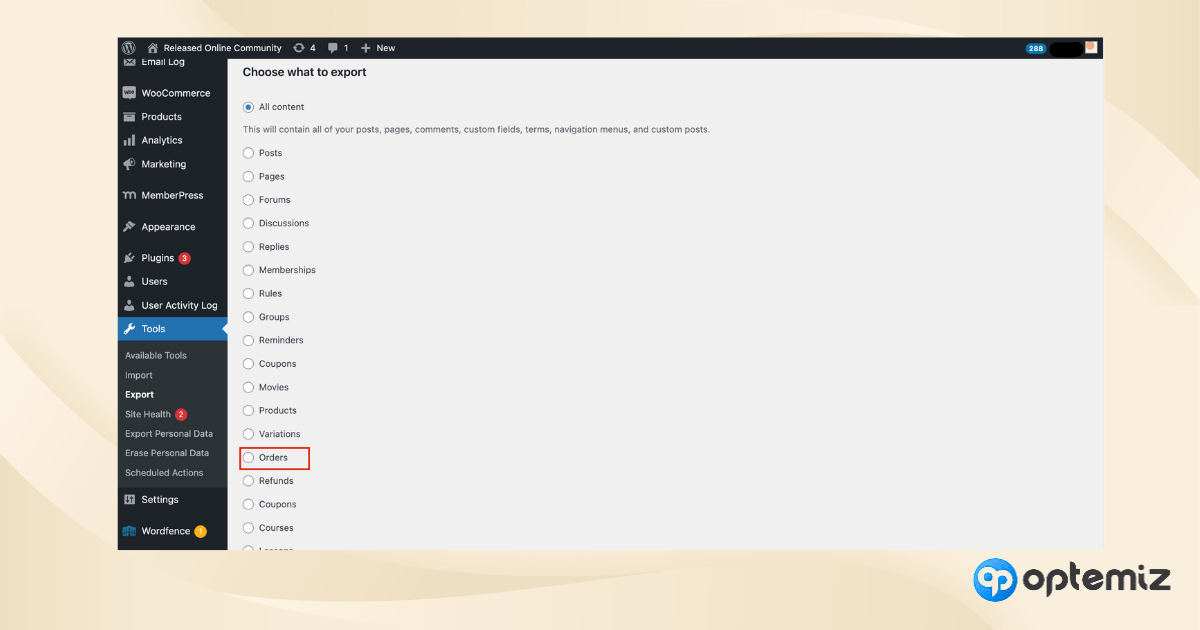Open the comments bubble icon showing 1
Image resolution: width=1200 pixels, height=630 pixels.
(x=333, y=48)
